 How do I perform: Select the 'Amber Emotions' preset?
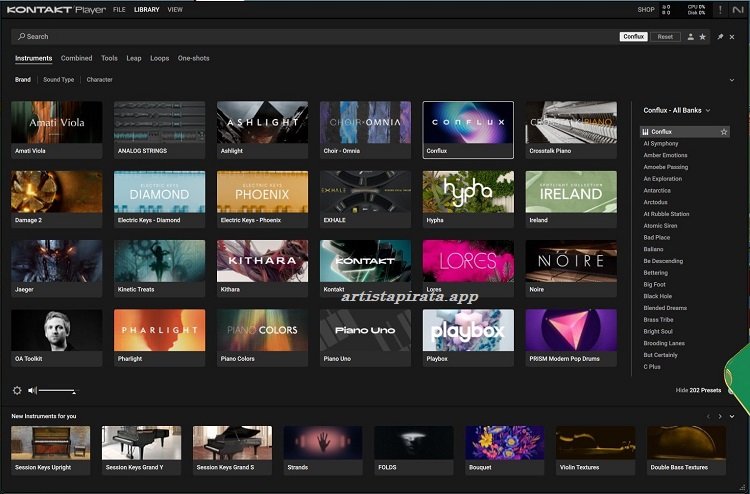tap(665, 155)
